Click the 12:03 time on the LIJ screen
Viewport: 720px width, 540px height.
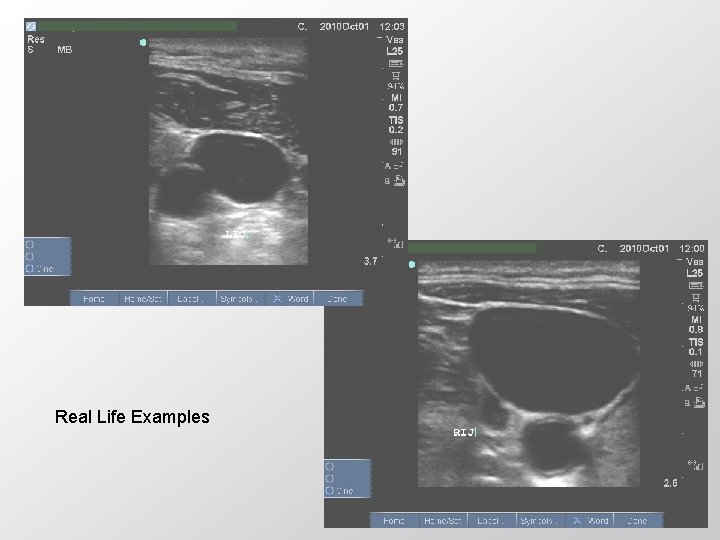pos(392,27)
